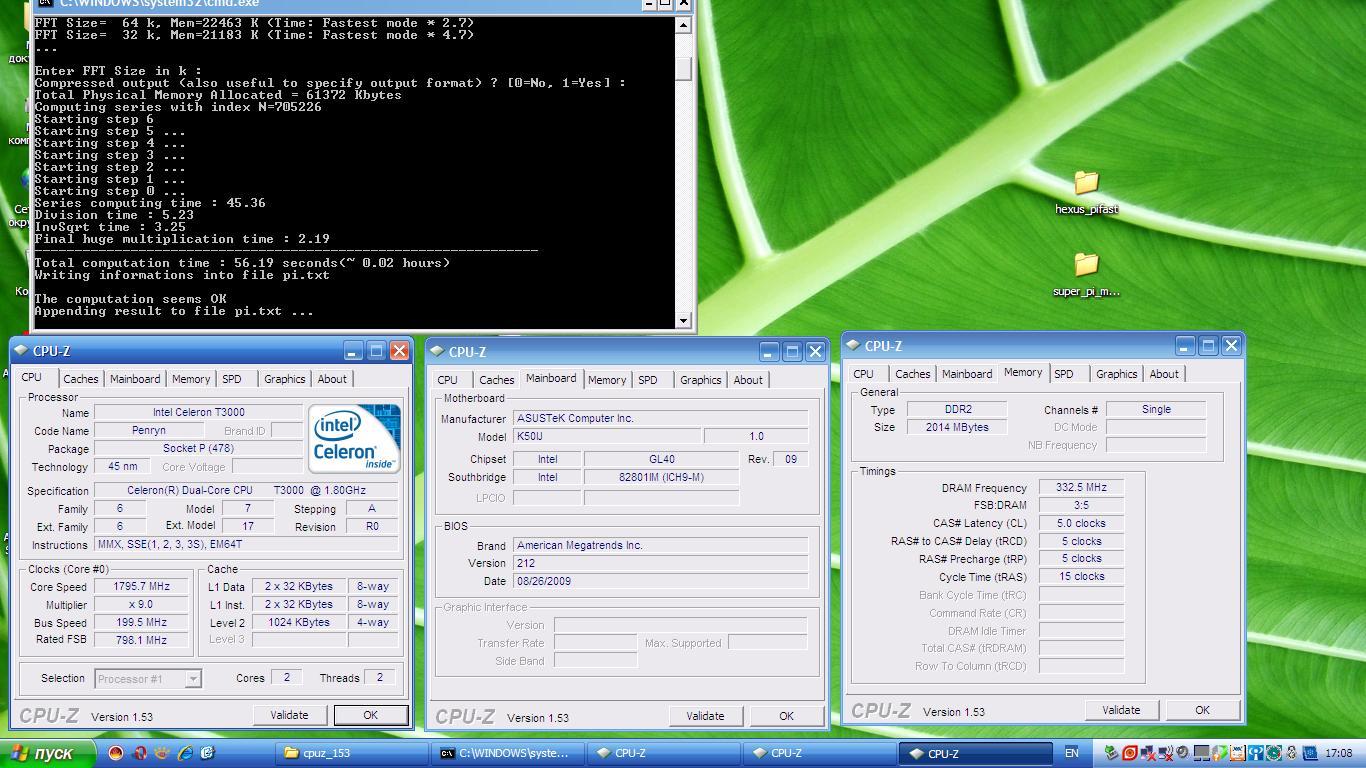Click the Model K50U field
The height and width of the screenshot is (768, 1366).
pyautogui.click(x=606, y=436)
